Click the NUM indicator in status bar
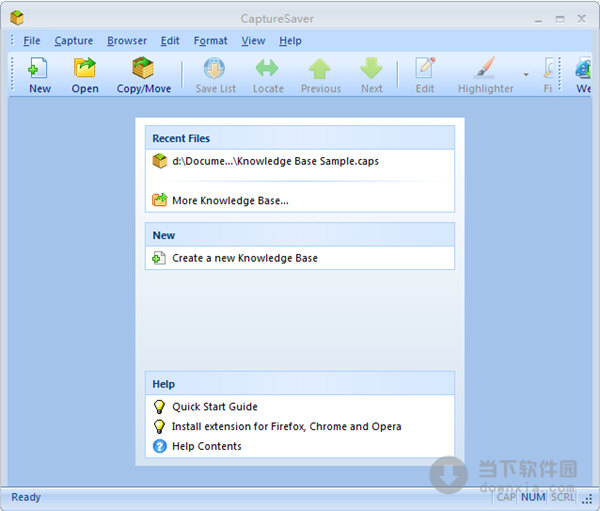600x511 pixels. click(x=533, y=497)
